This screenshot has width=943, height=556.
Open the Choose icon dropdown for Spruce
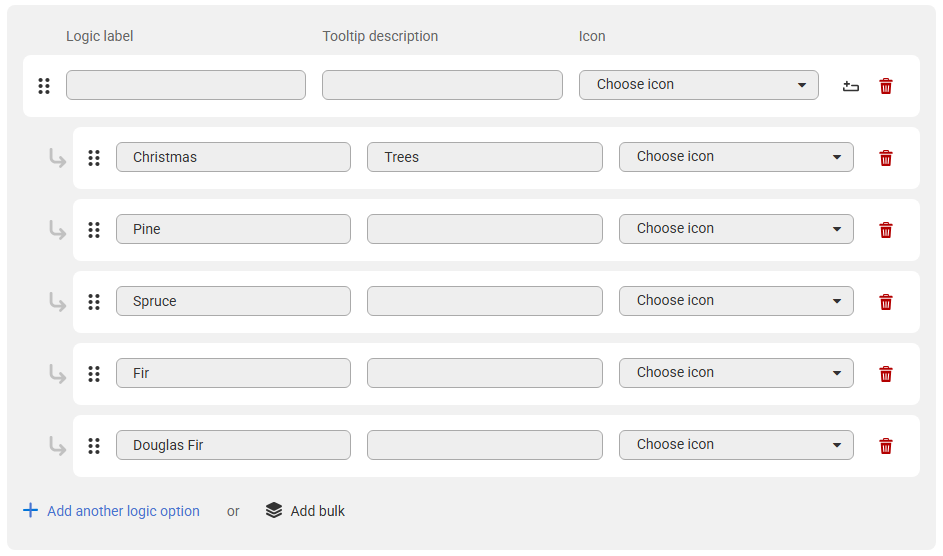click(x=736, y=301)
